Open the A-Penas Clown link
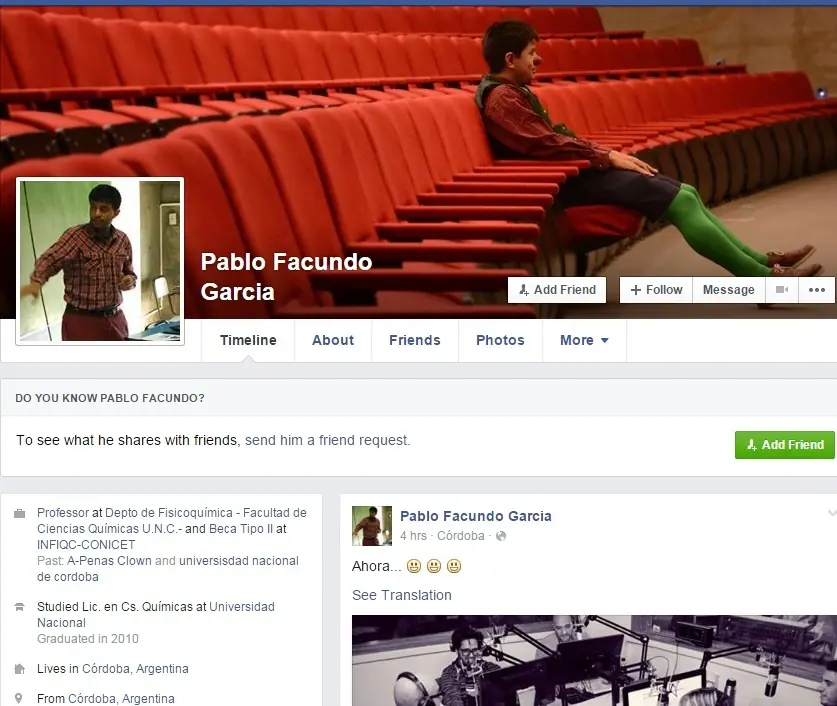This screenshot has width=837, height=706. (x=109, y=561)
